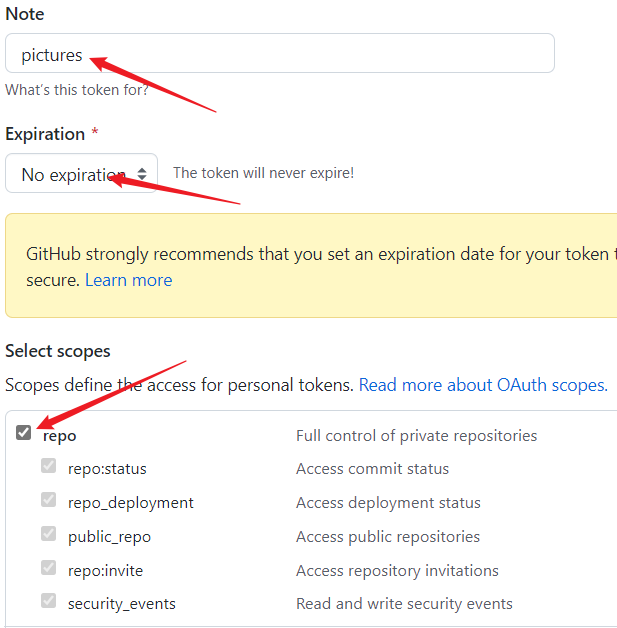Image resolution: width=617 pixels, height=628 pixels.
Task: Click the Note field label
Action: point(25,14)
